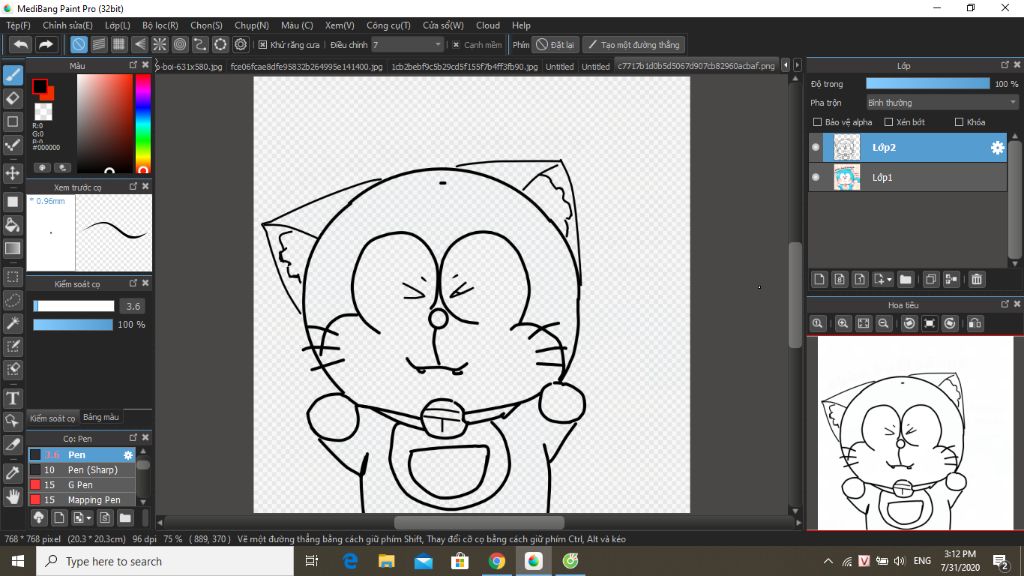Select the rectangular Select tool
Image resolution: width=1024 pixels, height=576 pixels.
(12, 277)
